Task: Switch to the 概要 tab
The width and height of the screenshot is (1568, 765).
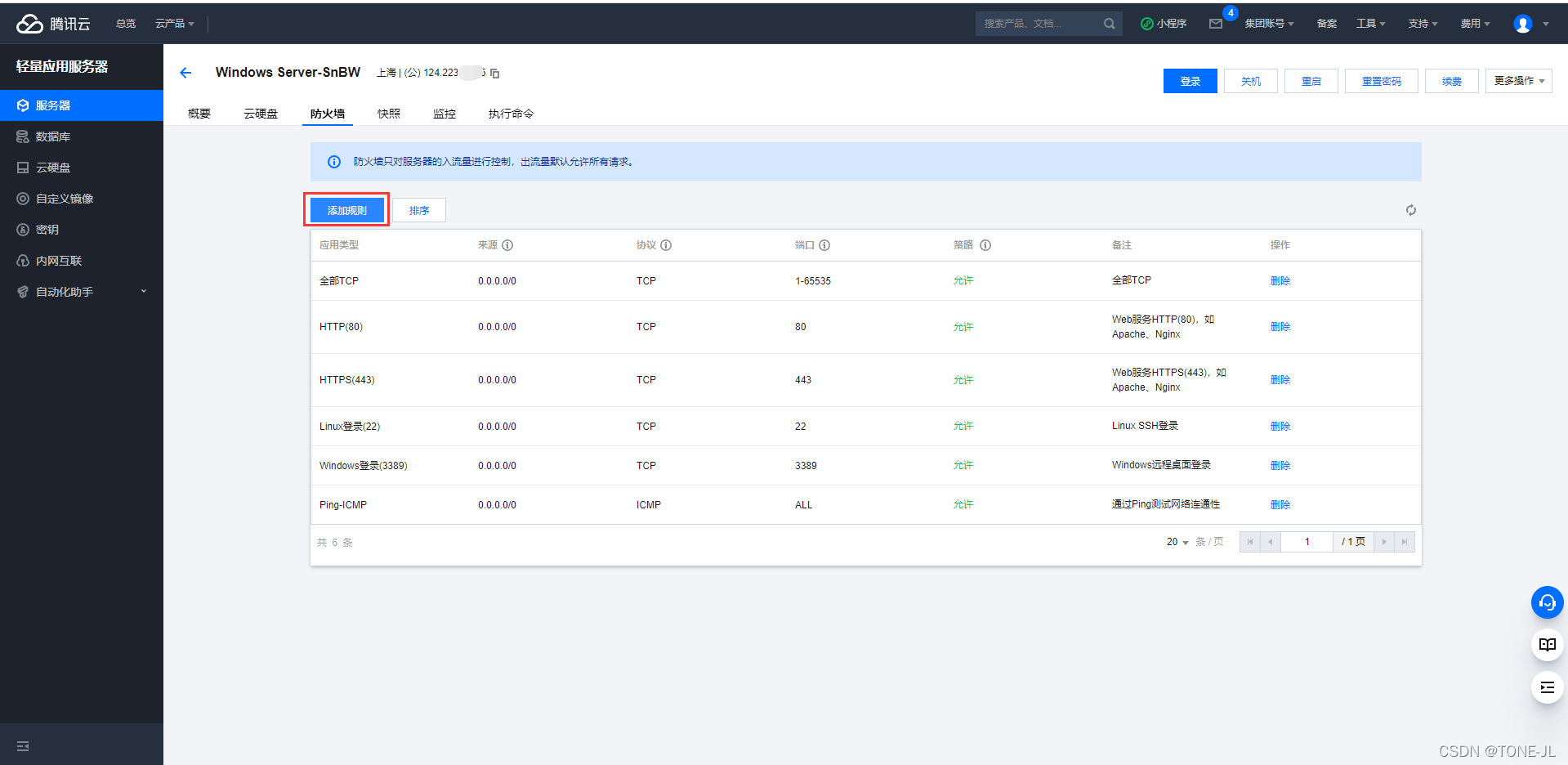Action: pyautogui.click(x=199, y=114)
